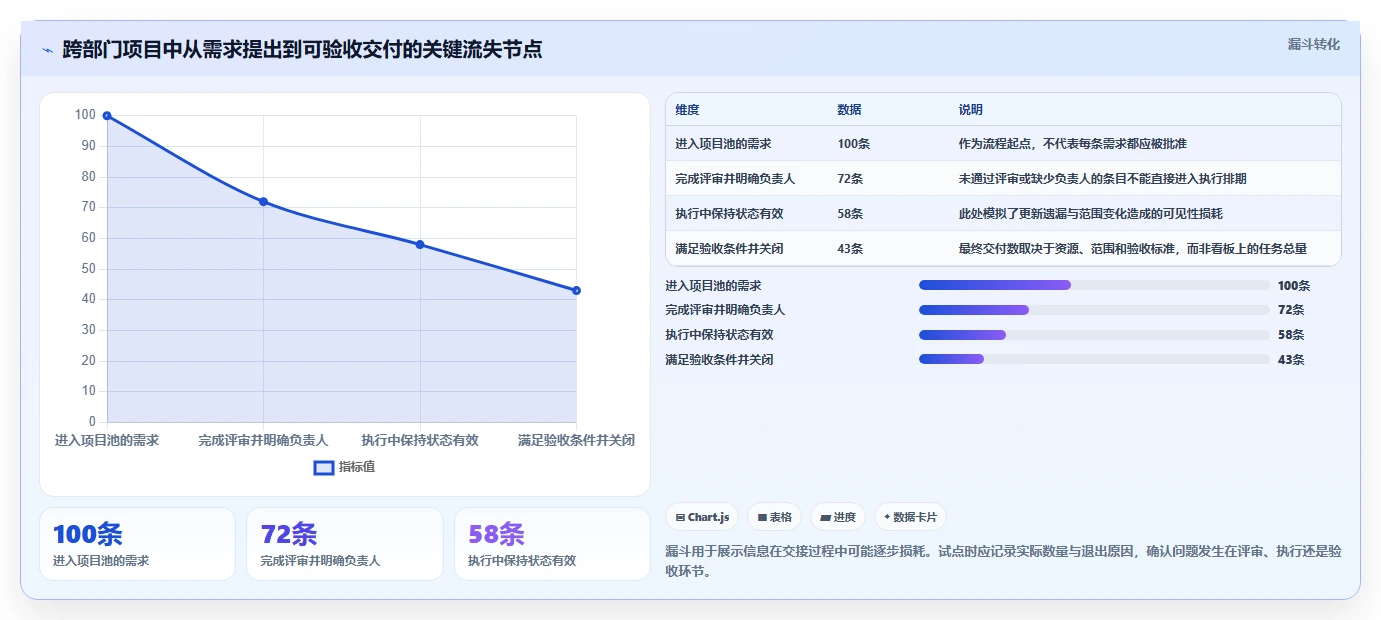Toggle the 指标值 legend swatch
1381x620 pixels.
pyautogui.click(x=324, y=467)
